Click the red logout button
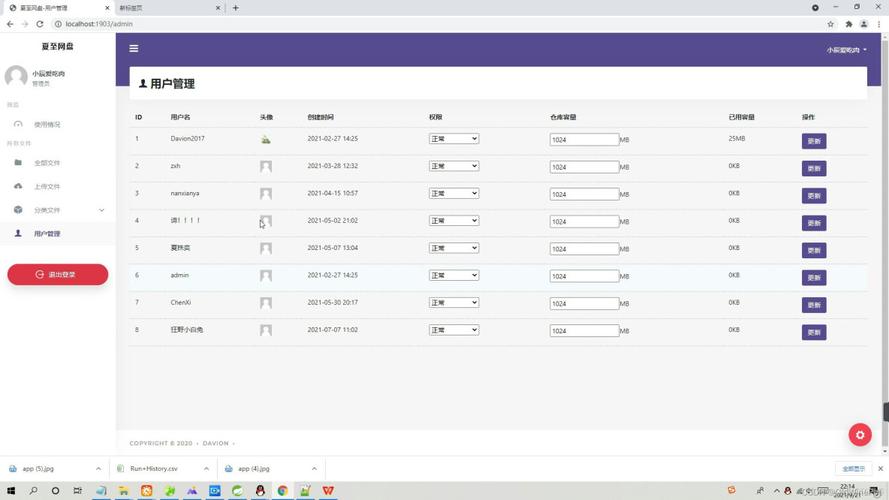The height and width of the screenshot is (500, 889). point(58,274)
